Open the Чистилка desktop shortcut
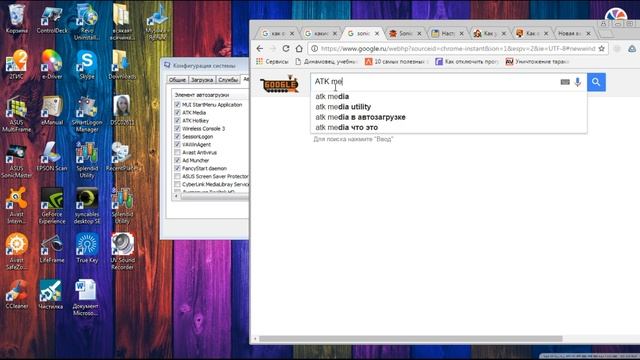This screenshot has height=360, width=640. tap(51, 294)
